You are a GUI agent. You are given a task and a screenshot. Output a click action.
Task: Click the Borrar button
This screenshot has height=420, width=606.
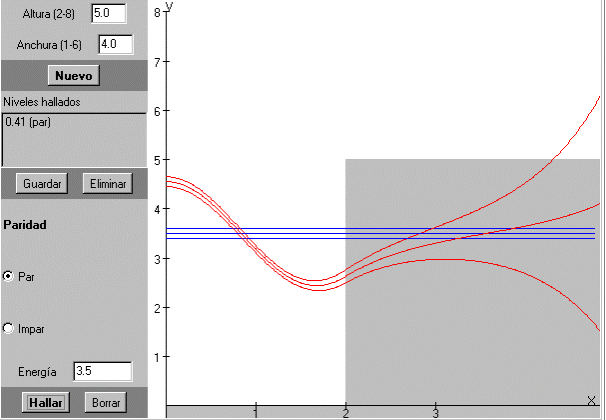(x=106, y=403)
